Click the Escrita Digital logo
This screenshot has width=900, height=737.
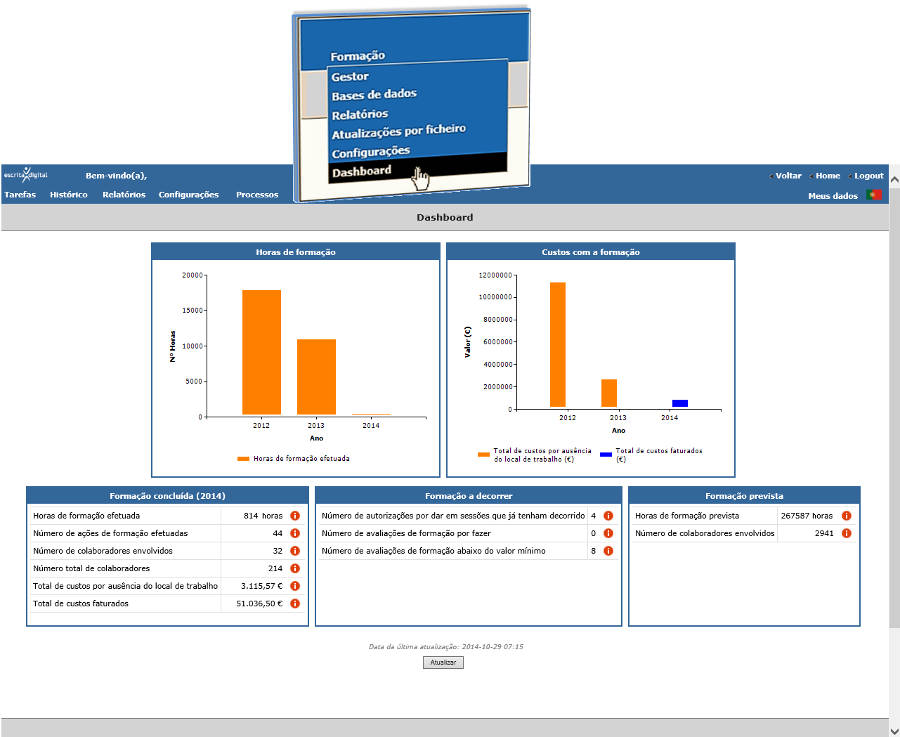[24, 174]
